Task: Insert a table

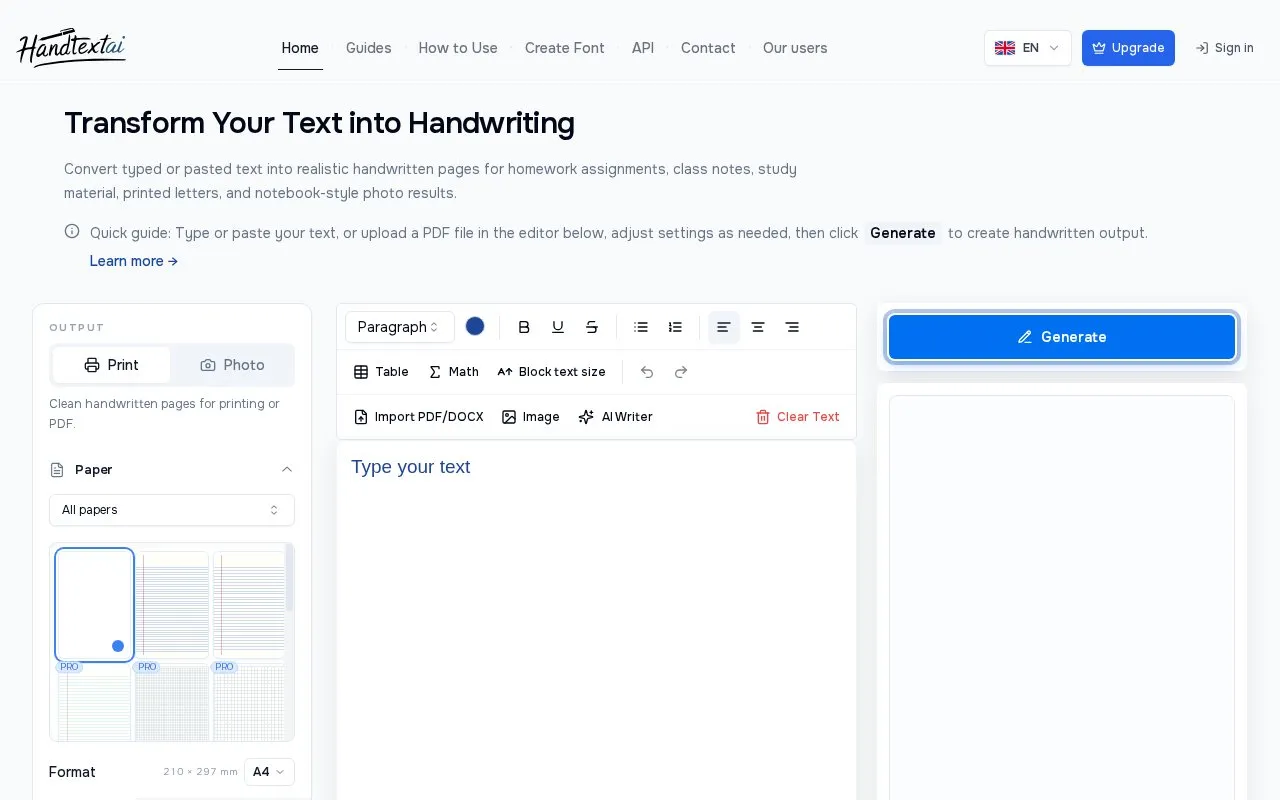Action: (x=381, y=372)
